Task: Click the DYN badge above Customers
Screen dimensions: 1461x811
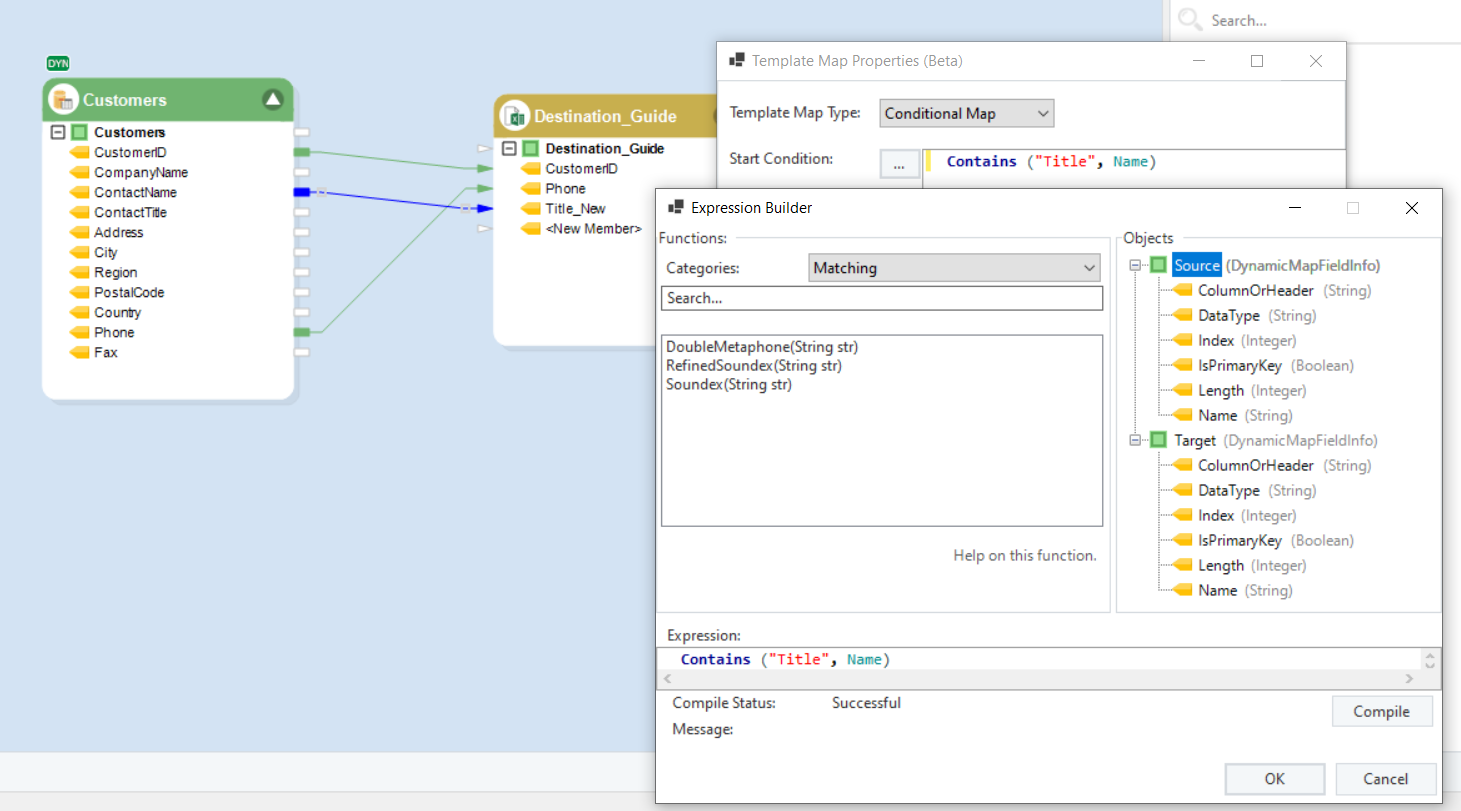Action: [58, 63]
